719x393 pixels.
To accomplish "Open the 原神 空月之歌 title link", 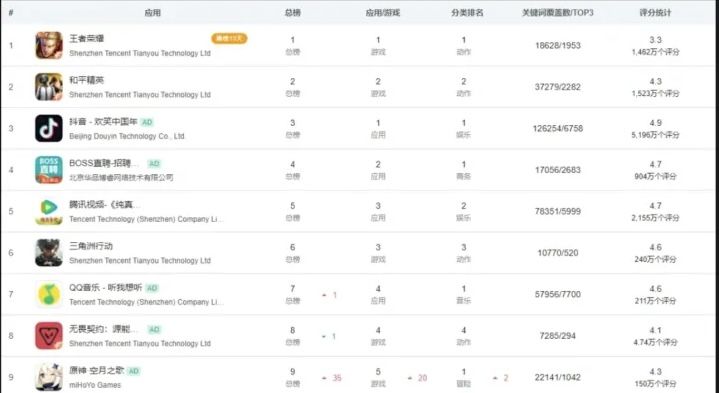I will pos(97,371).
